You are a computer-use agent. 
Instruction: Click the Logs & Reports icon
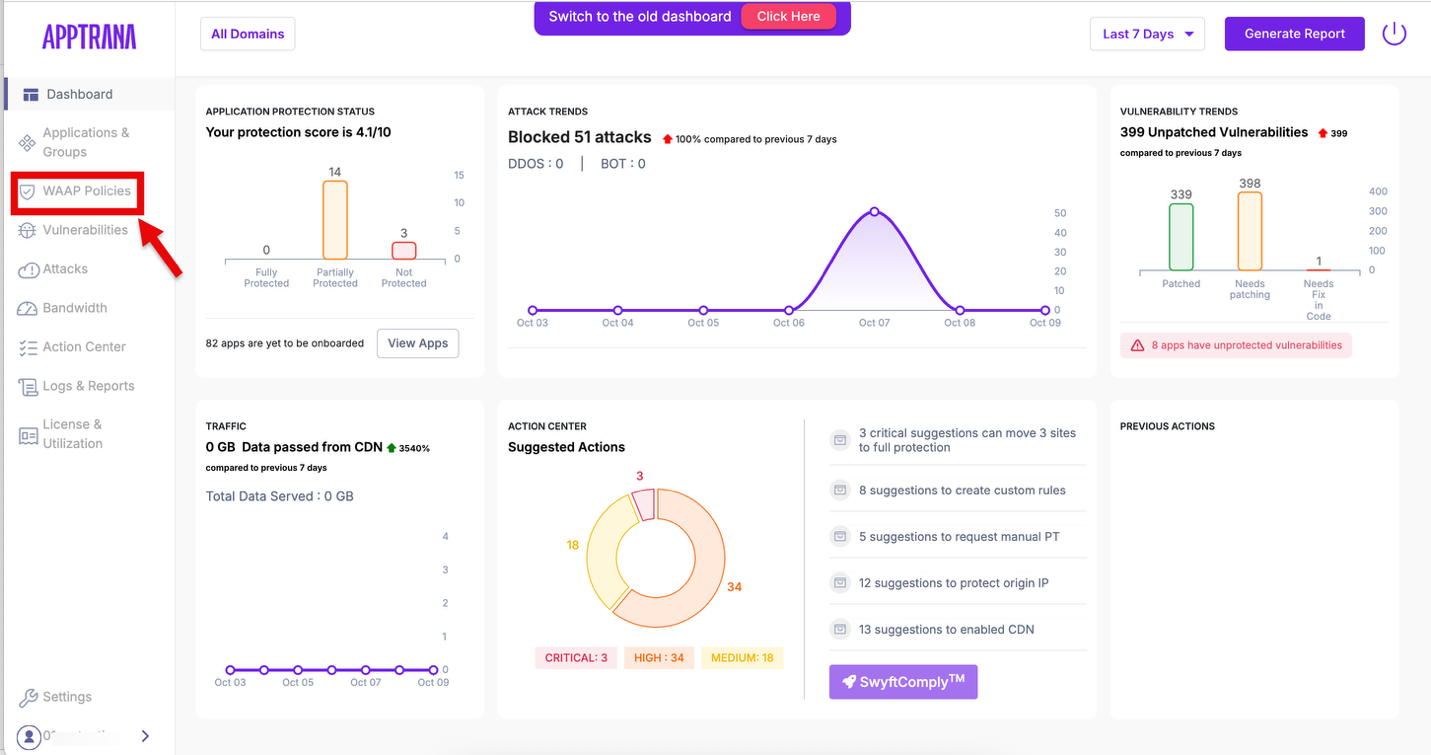[28, 387]
